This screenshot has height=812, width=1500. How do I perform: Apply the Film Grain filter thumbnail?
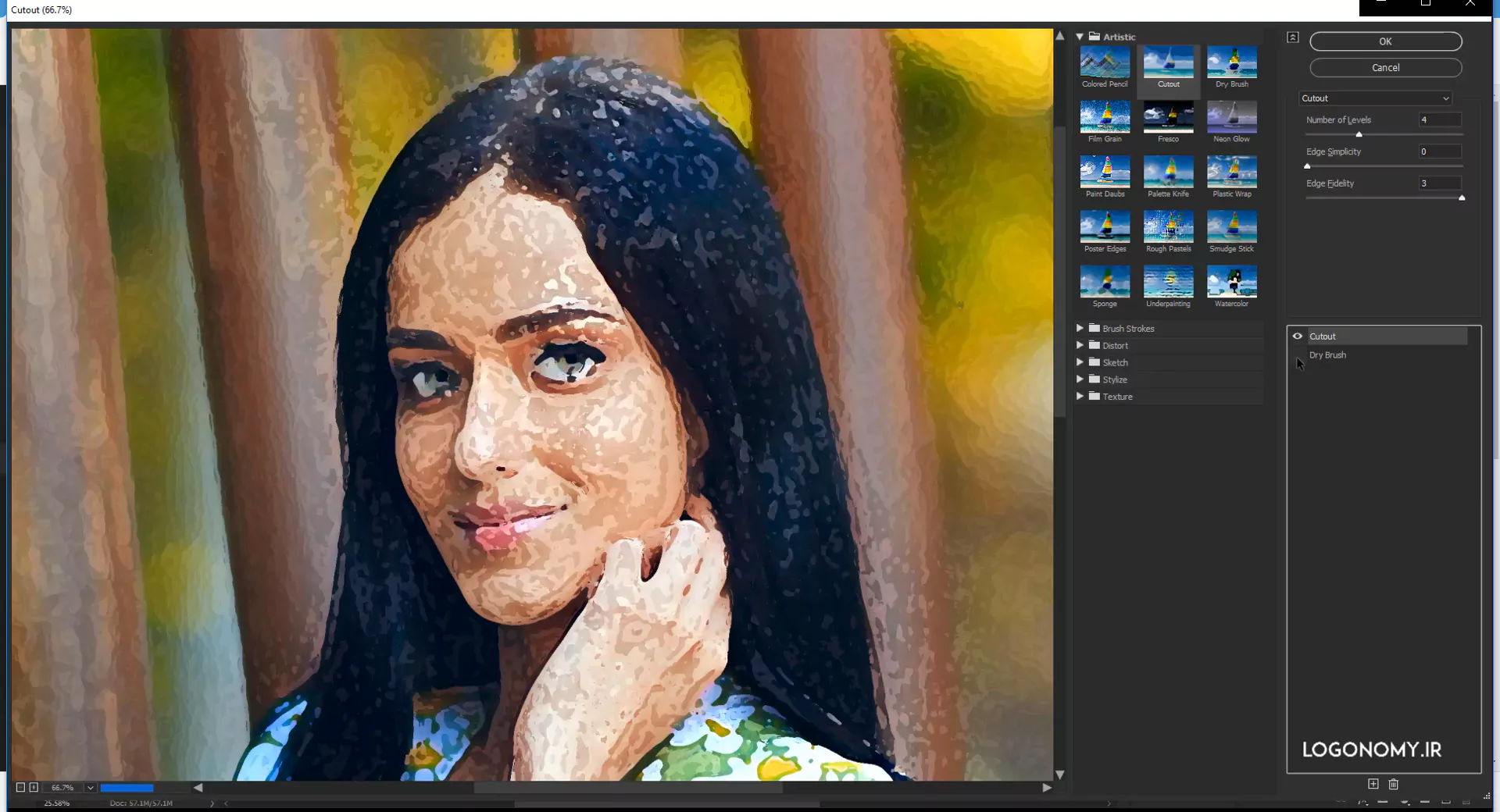[x=1105, y=117]
